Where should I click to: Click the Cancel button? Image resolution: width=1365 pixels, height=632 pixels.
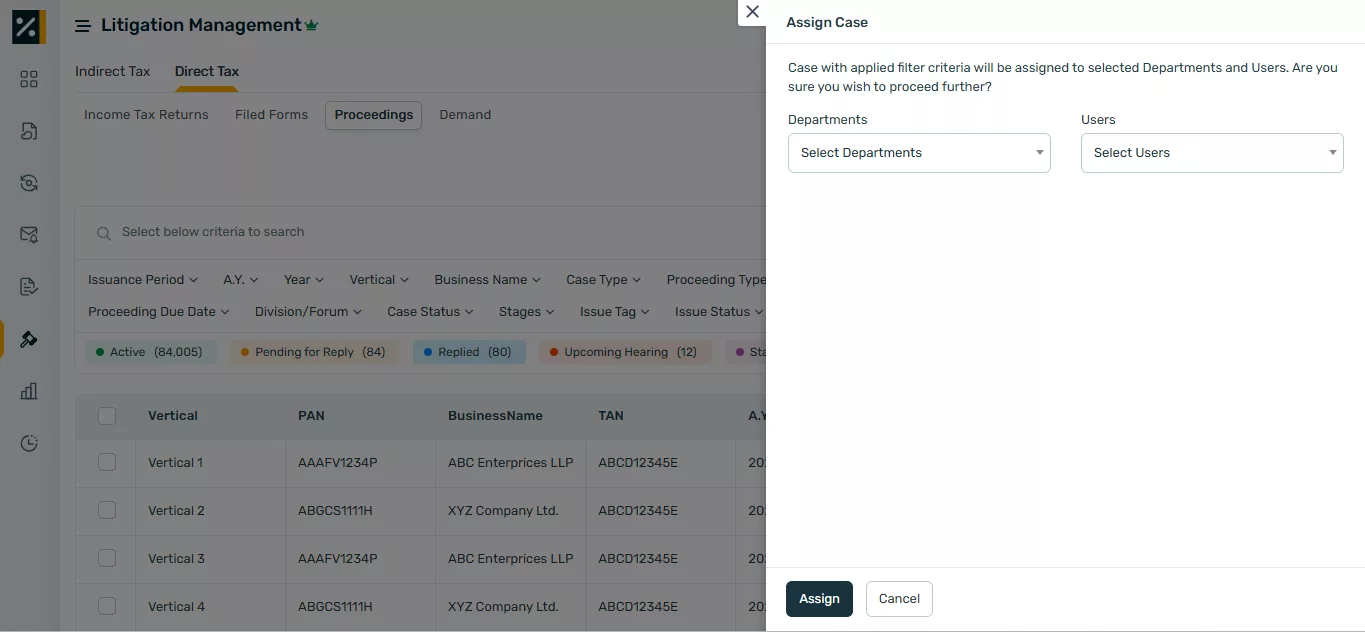click(899, 599)
